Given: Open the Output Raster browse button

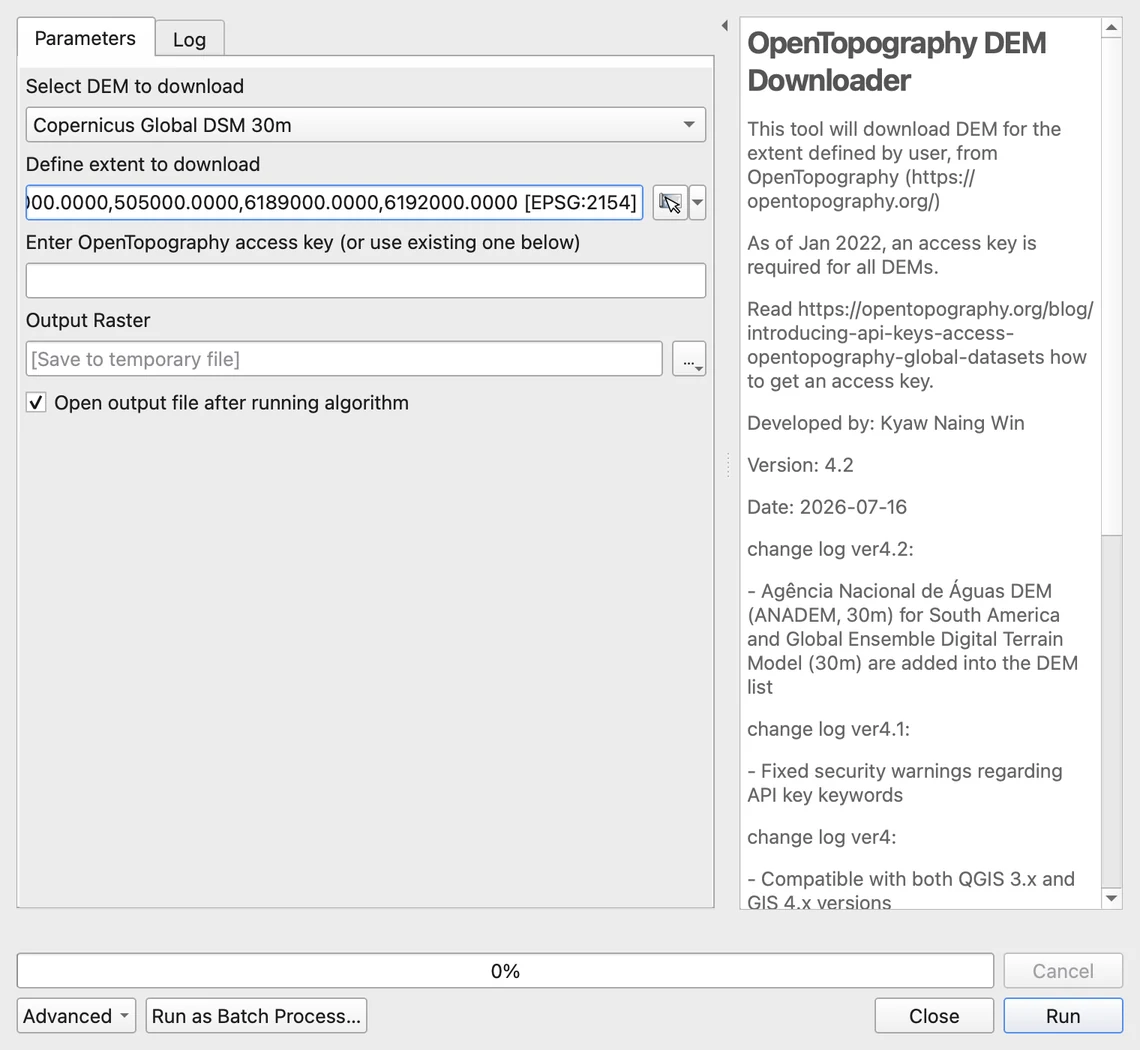Looking at the screenshot, I should [689, 358].
